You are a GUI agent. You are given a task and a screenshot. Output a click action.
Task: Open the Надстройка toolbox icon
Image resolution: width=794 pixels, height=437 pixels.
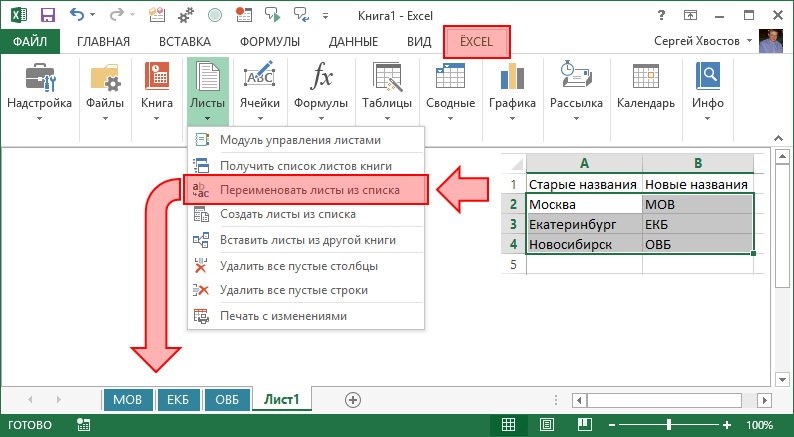coord(39,77)
